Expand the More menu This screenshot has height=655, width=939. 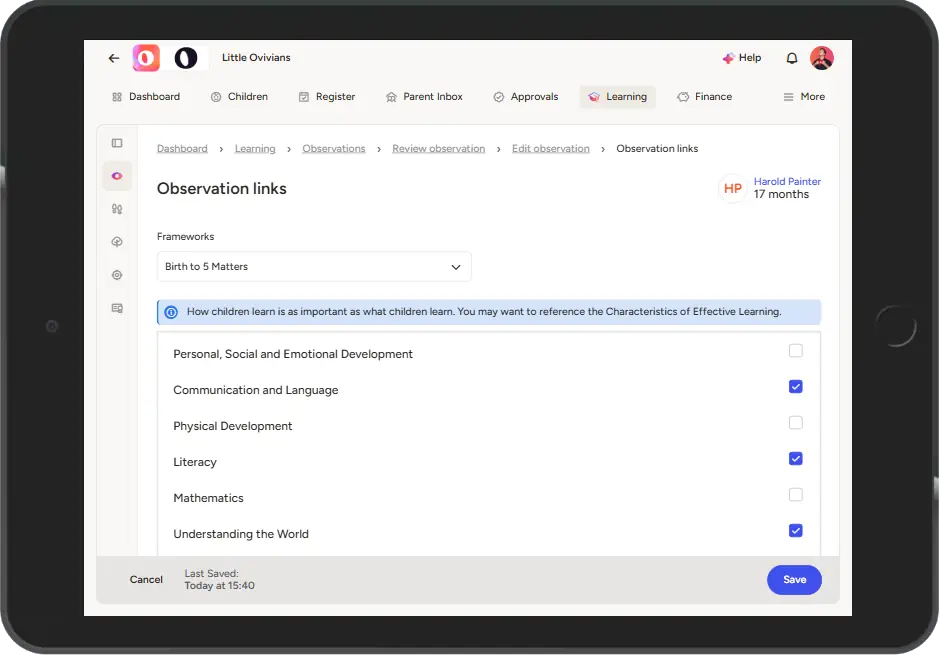pos(804,97)
